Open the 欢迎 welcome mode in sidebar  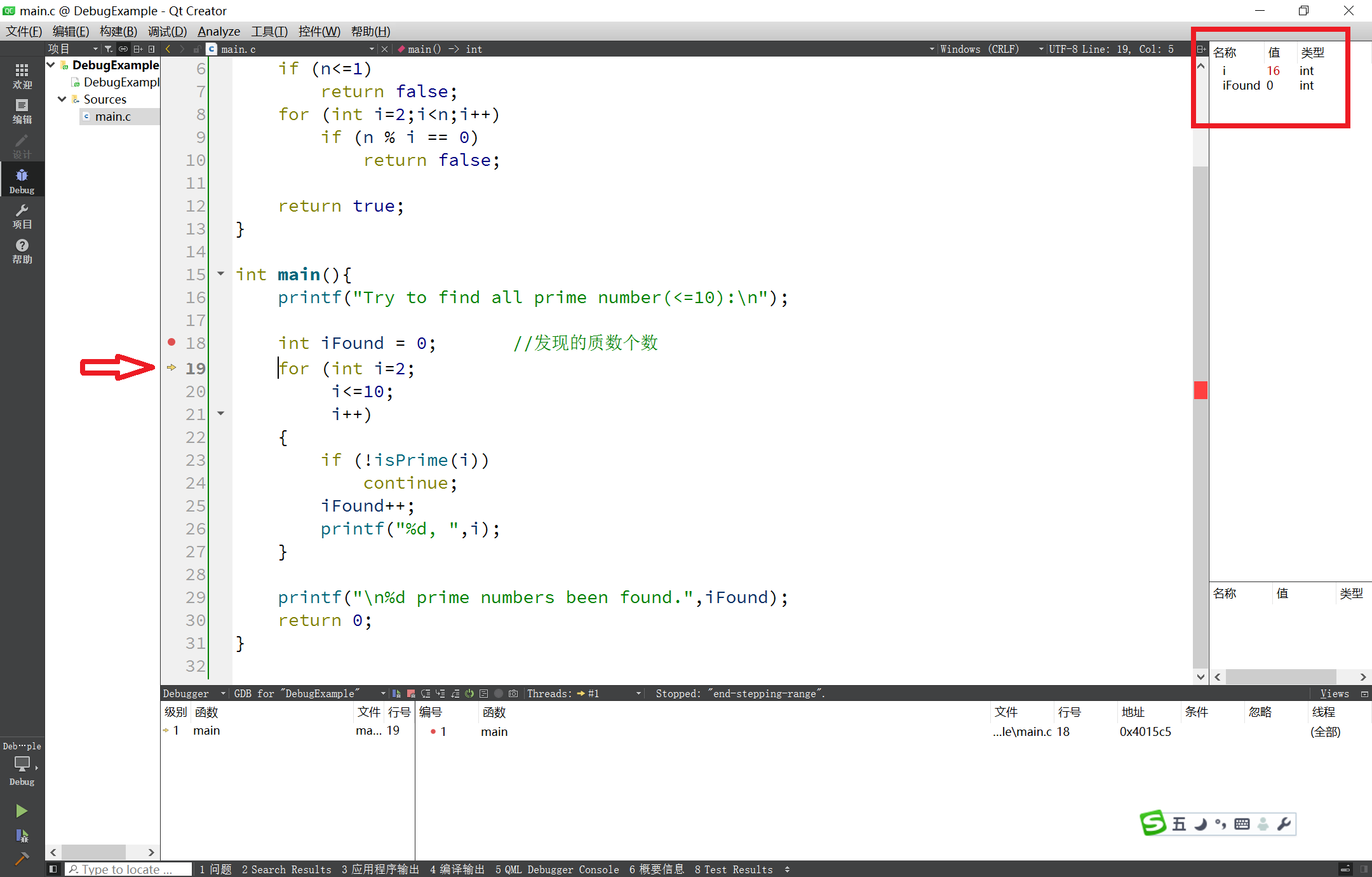click(x=22, y=76)
